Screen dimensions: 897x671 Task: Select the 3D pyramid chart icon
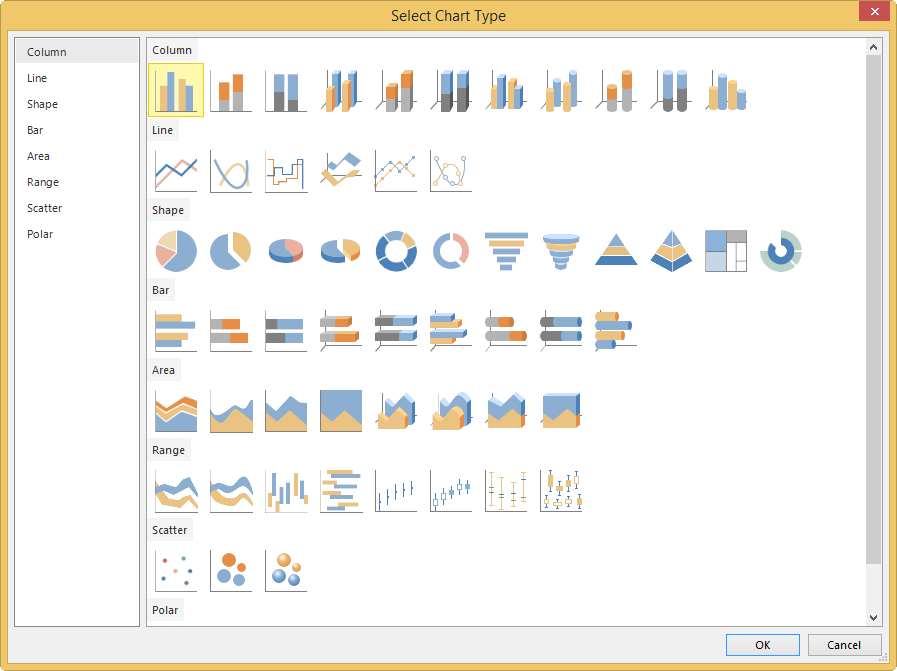click(x=670, y=251)
